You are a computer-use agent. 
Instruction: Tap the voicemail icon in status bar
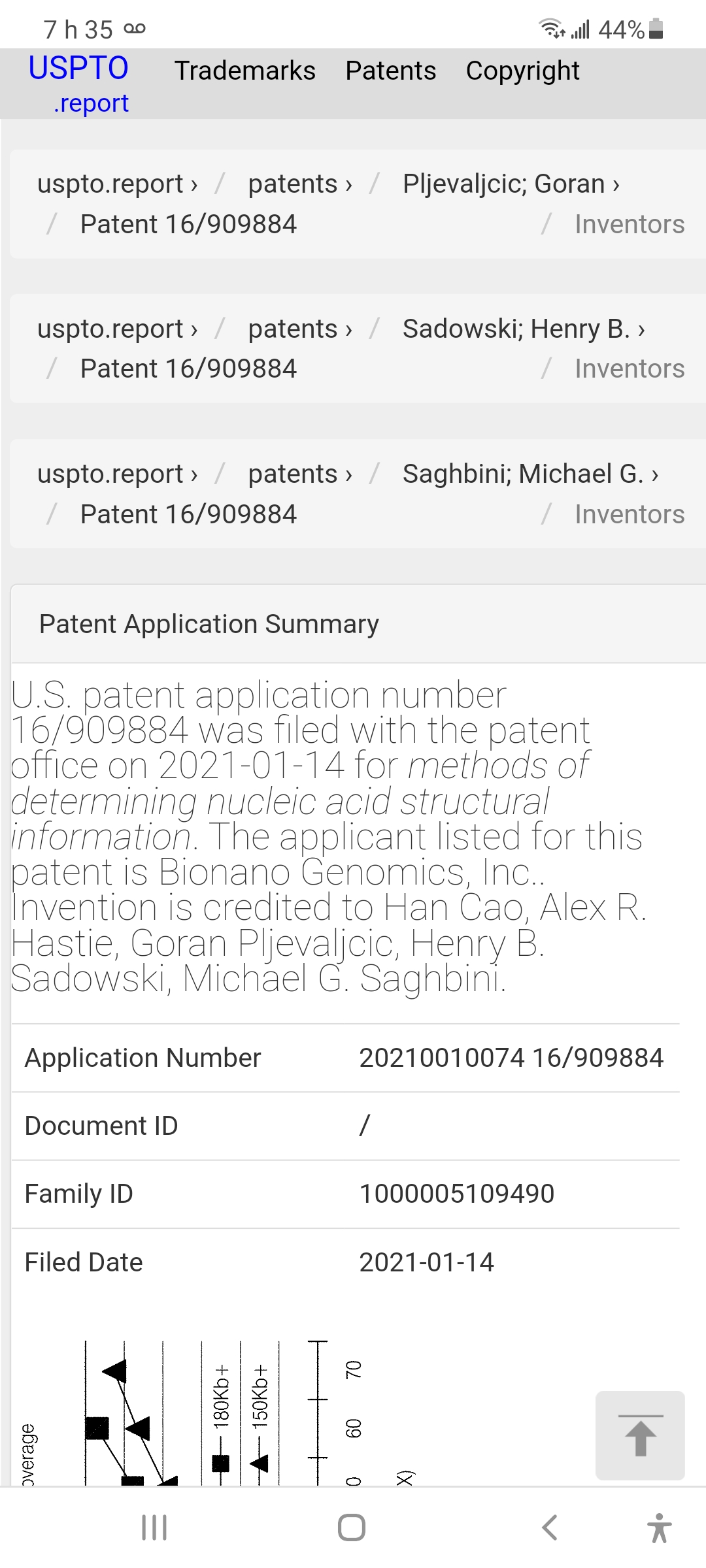coord(135,29)
